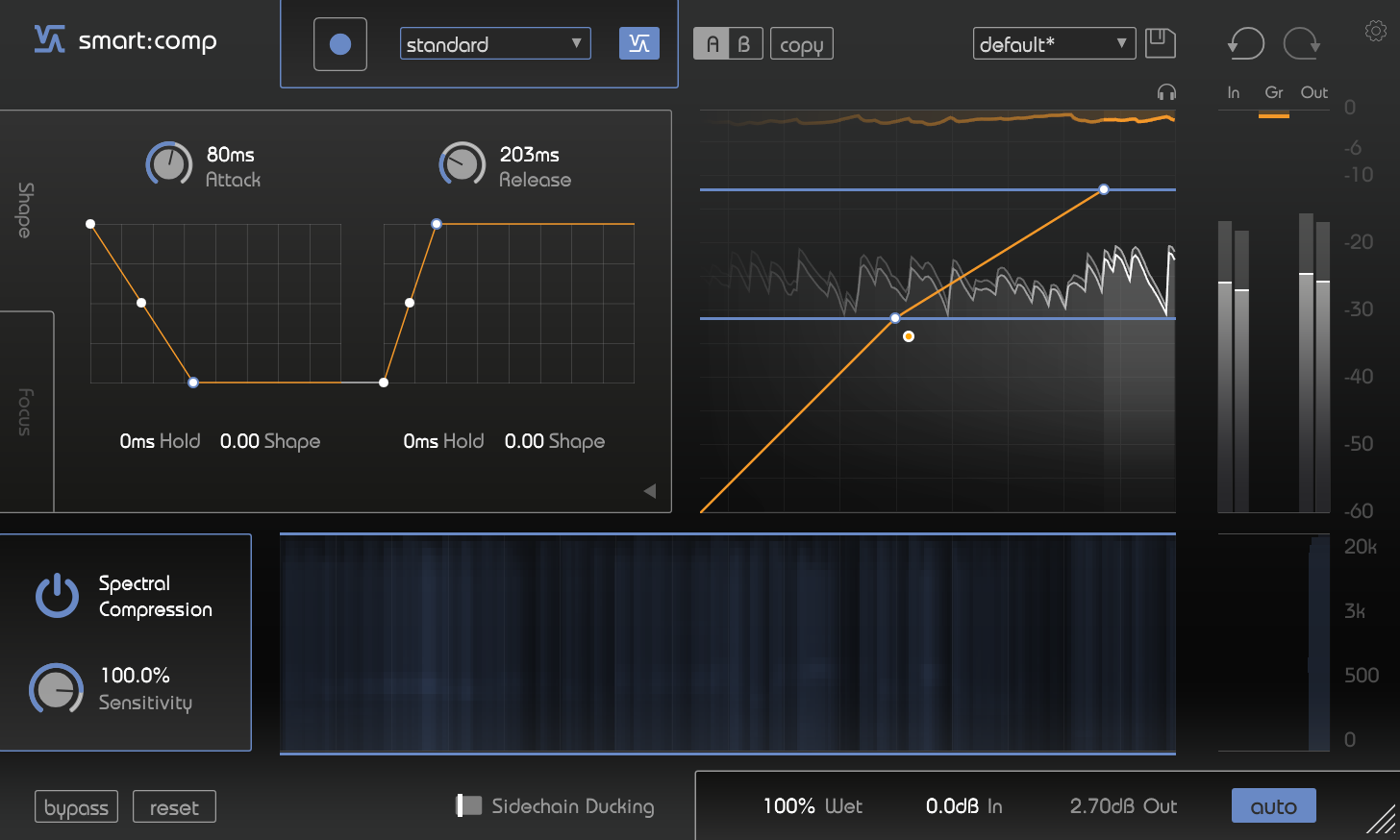Click the Gr meter label

click(1274, 92)
